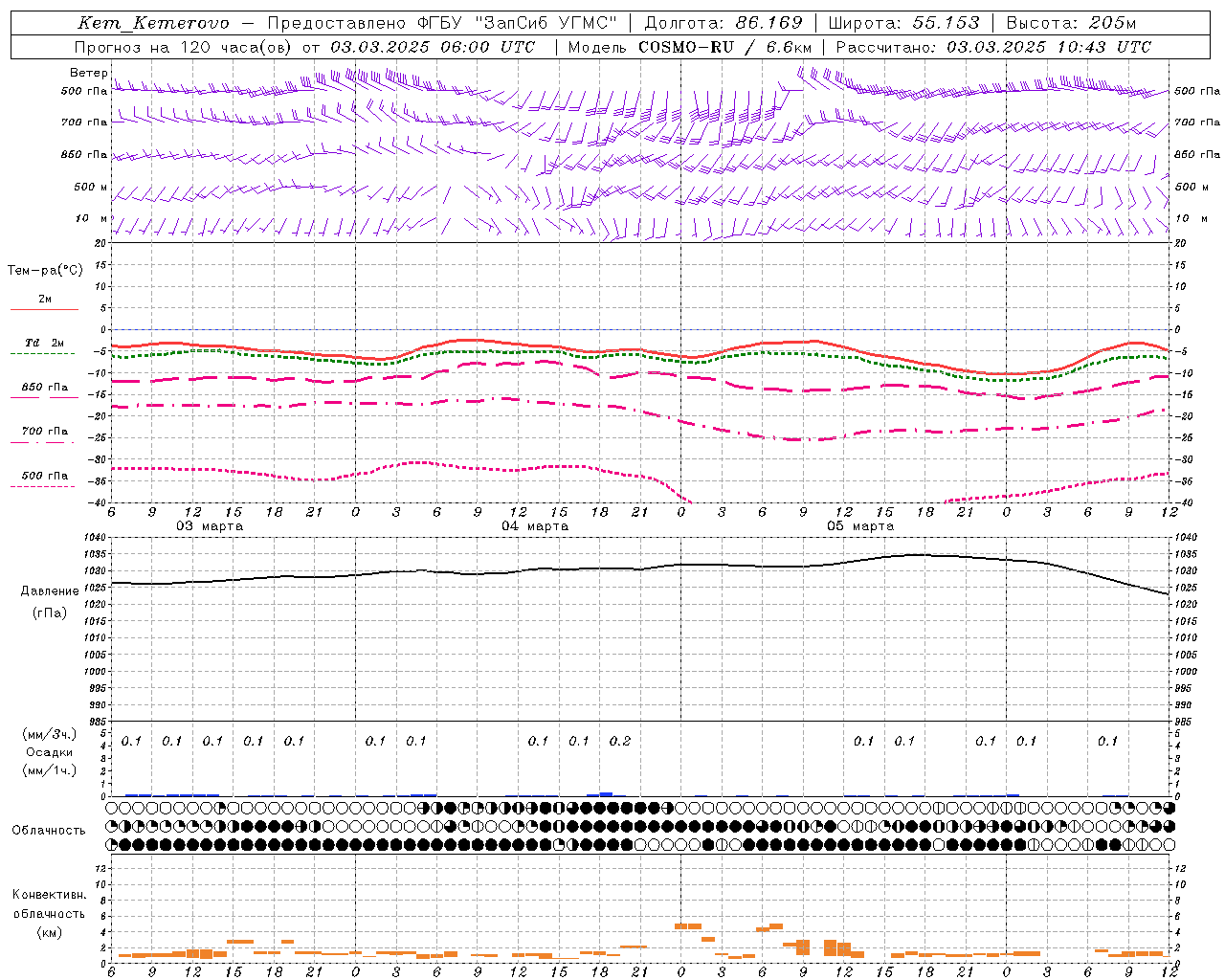
Task: Click the Тем-ра(°C) panel label
Action: pyautogui.click(x=45, y=270)
